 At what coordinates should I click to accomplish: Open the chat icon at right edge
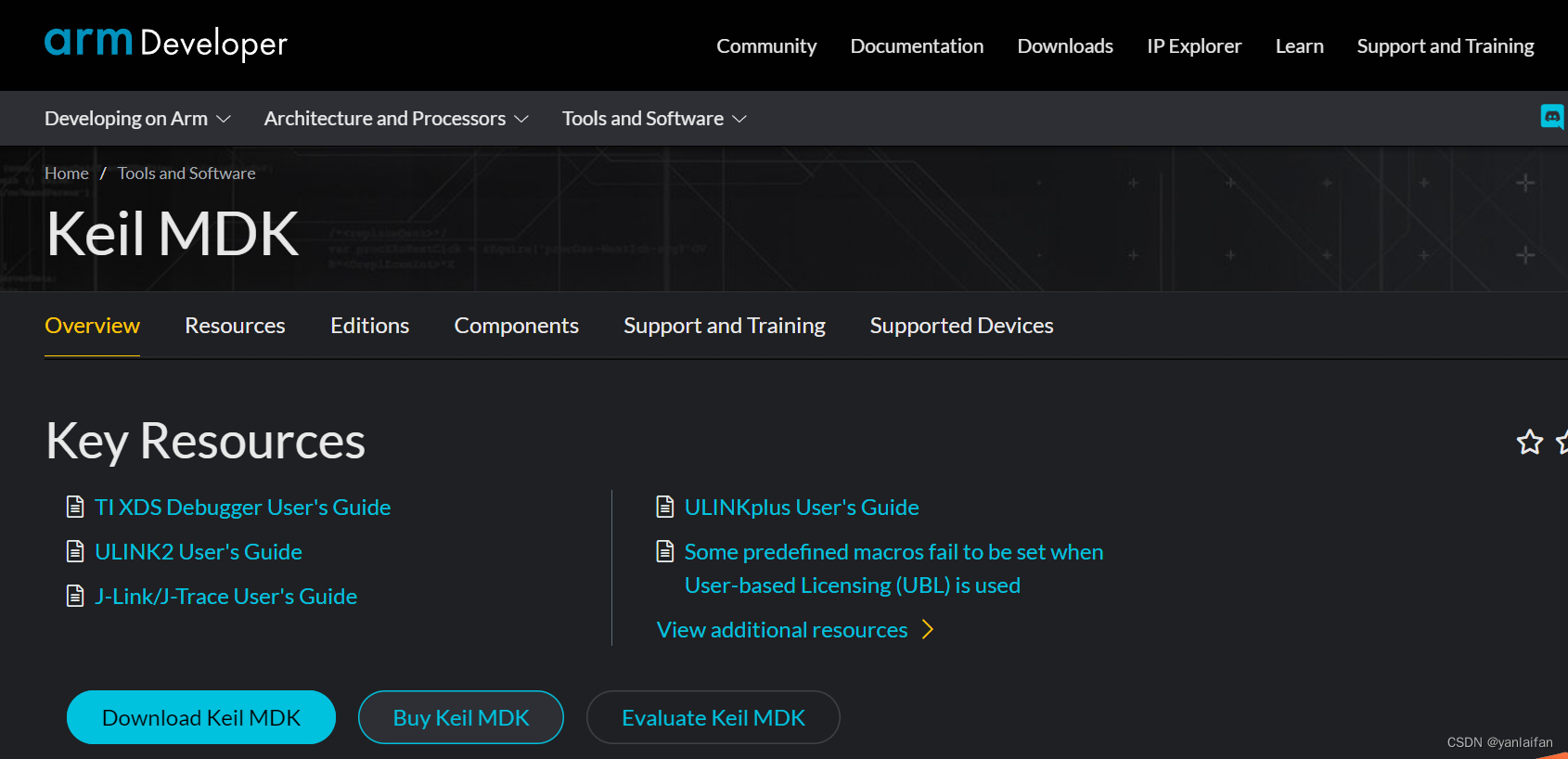1551,117
